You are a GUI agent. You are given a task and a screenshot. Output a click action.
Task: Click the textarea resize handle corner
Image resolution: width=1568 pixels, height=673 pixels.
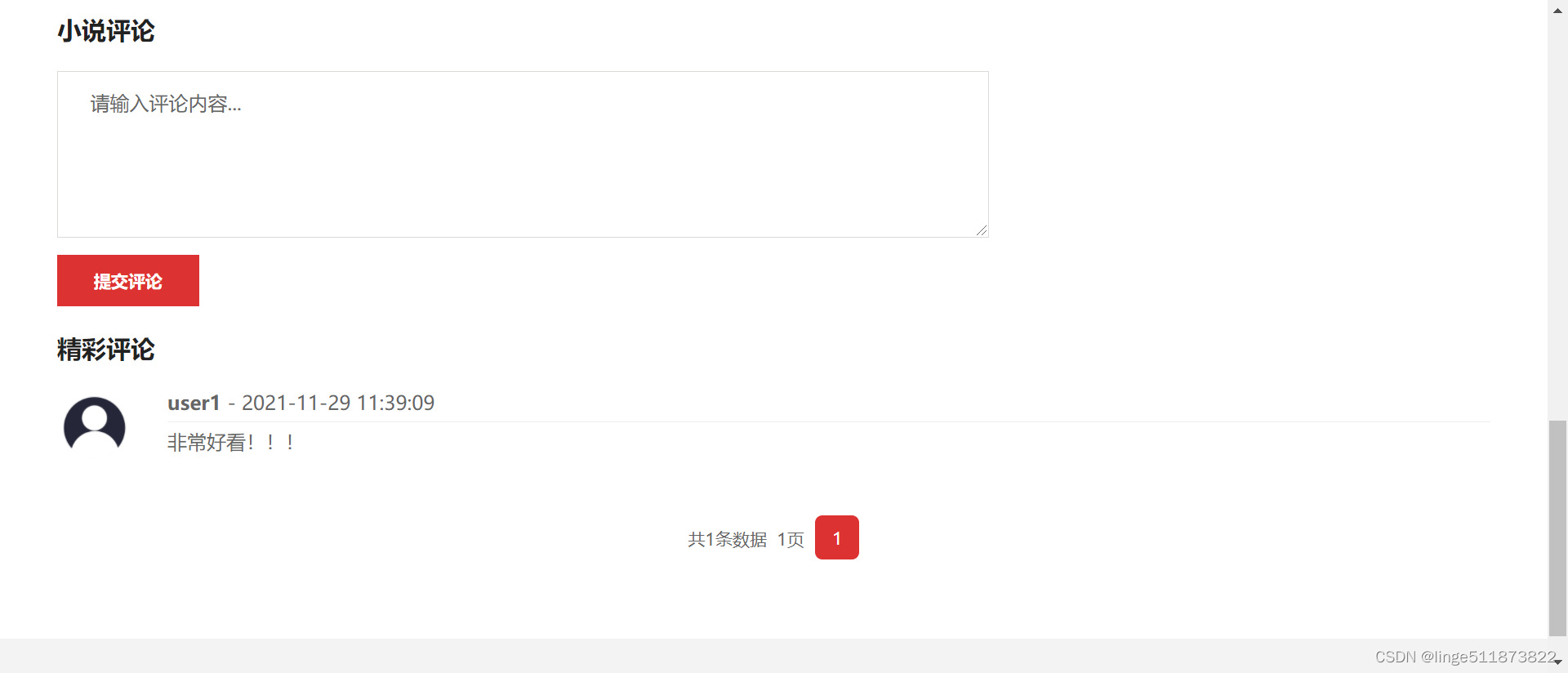click(x=982, y=230)
